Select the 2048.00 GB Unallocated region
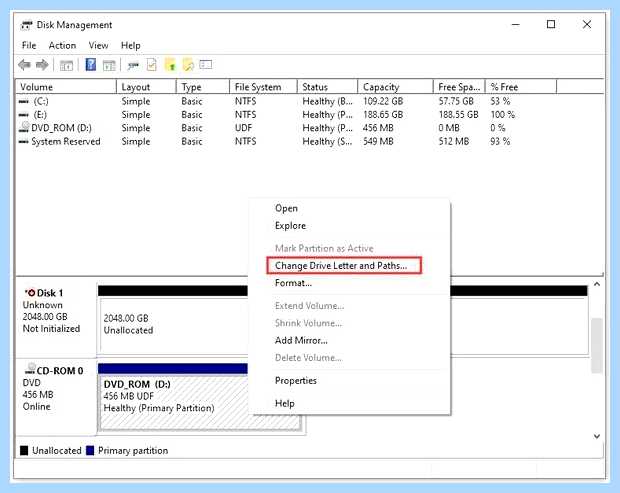This screenshot has height=493, width=620. (x=174, y=324)
